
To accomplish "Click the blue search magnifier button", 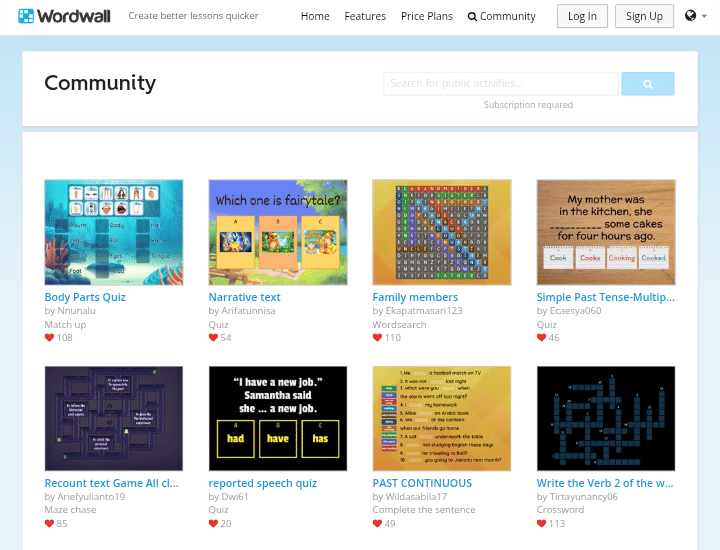I will [x=648, y=84].
